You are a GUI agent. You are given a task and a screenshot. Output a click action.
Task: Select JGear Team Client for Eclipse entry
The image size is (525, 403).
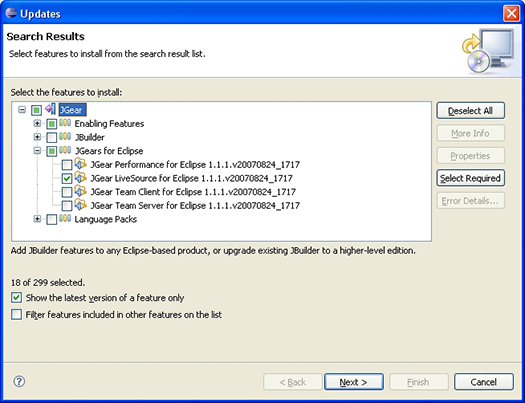(x=193, y=192)
